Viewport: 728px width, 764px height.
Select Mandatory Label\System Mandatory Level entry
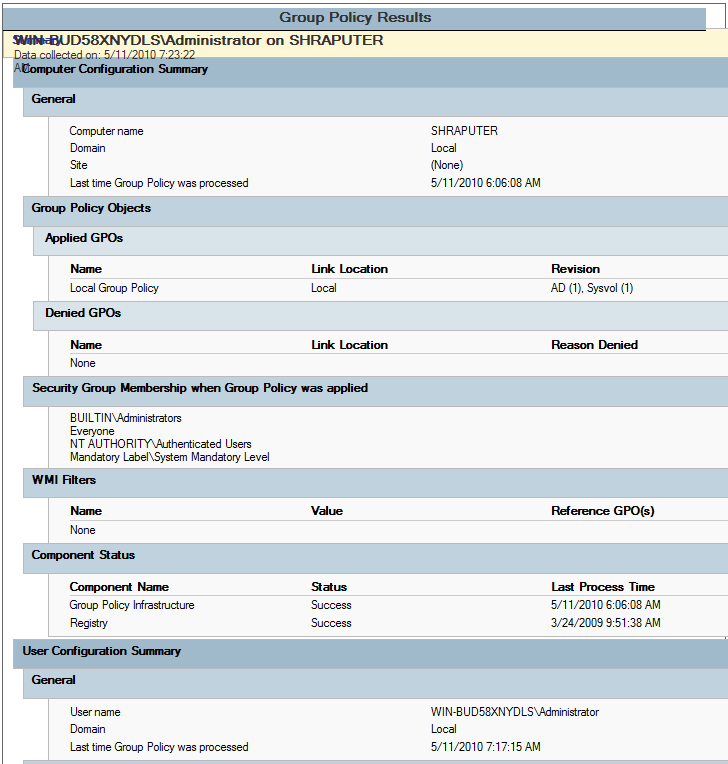pyautogui.click(x=170, y=457)
